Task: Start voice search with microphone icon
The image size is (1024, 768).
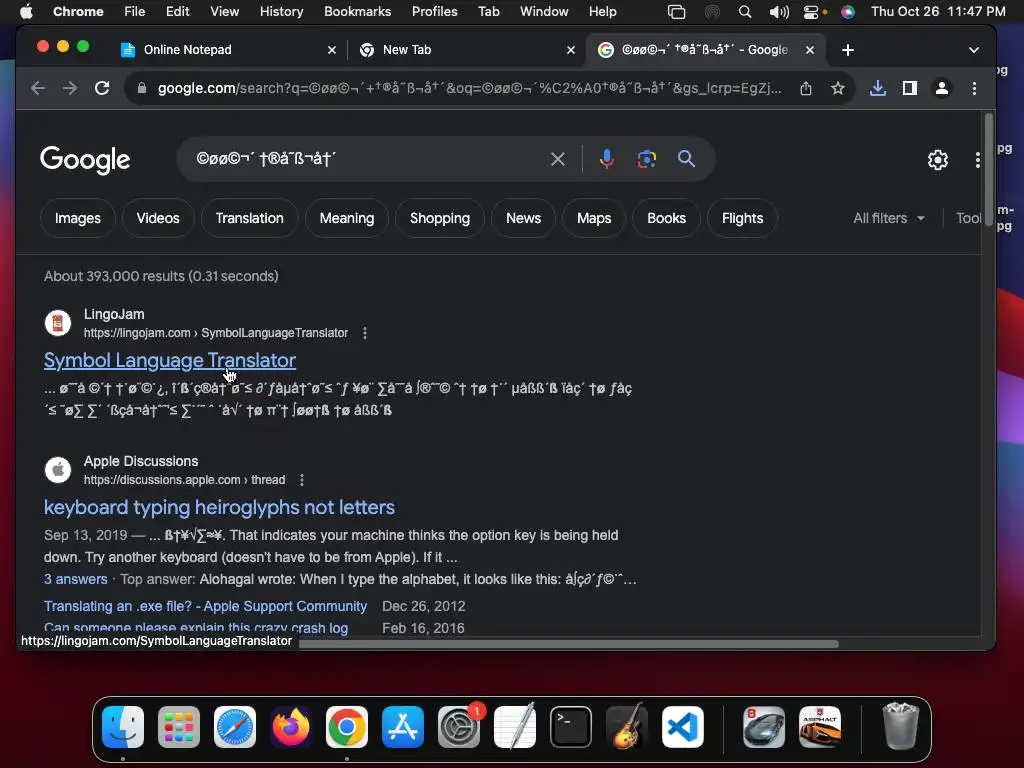Action: click(607, 159)
